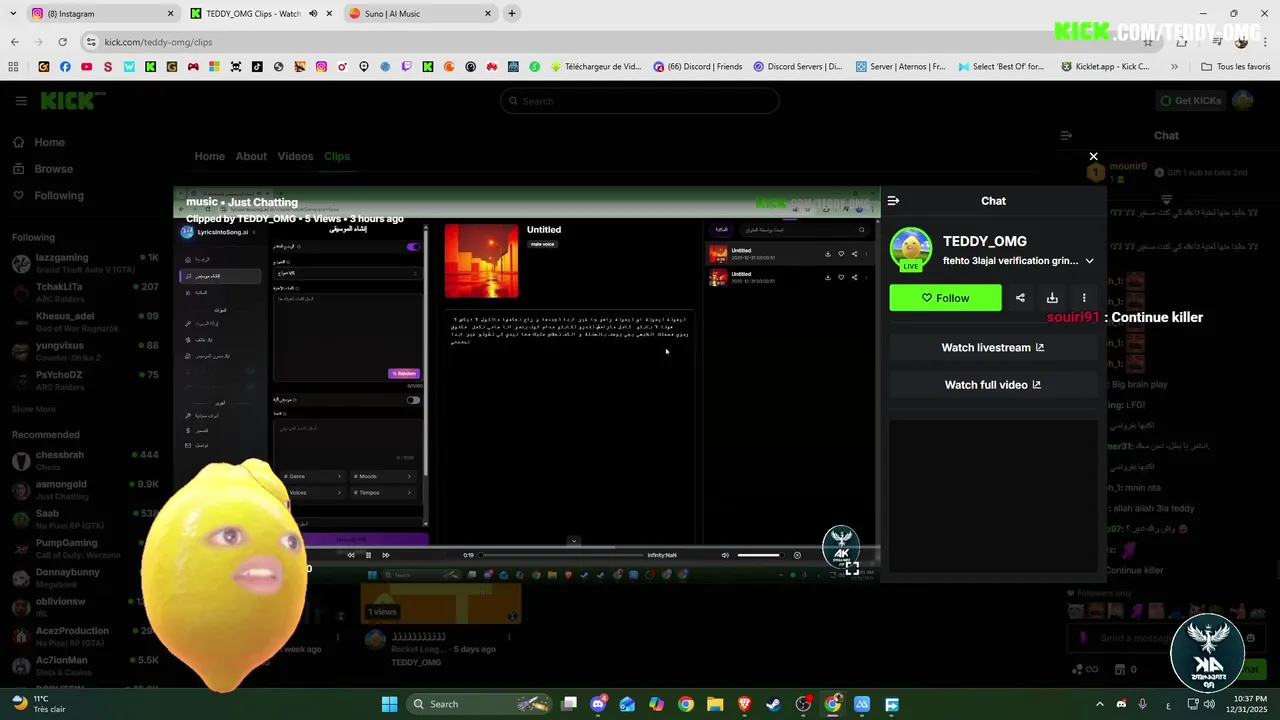Click the Kick search box
Screen dimensions: 1280x720
(x=639, y=101)
